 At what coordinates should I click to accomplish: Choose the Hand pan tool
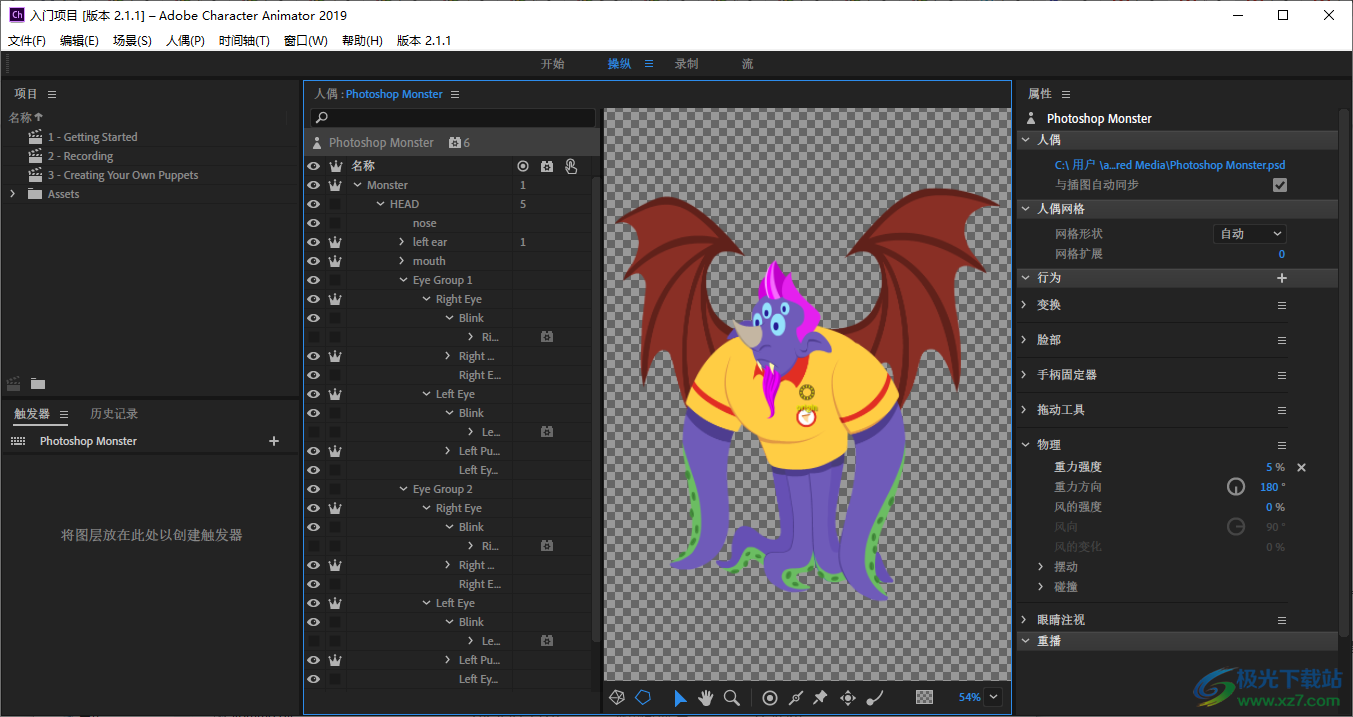coord(706,698)
